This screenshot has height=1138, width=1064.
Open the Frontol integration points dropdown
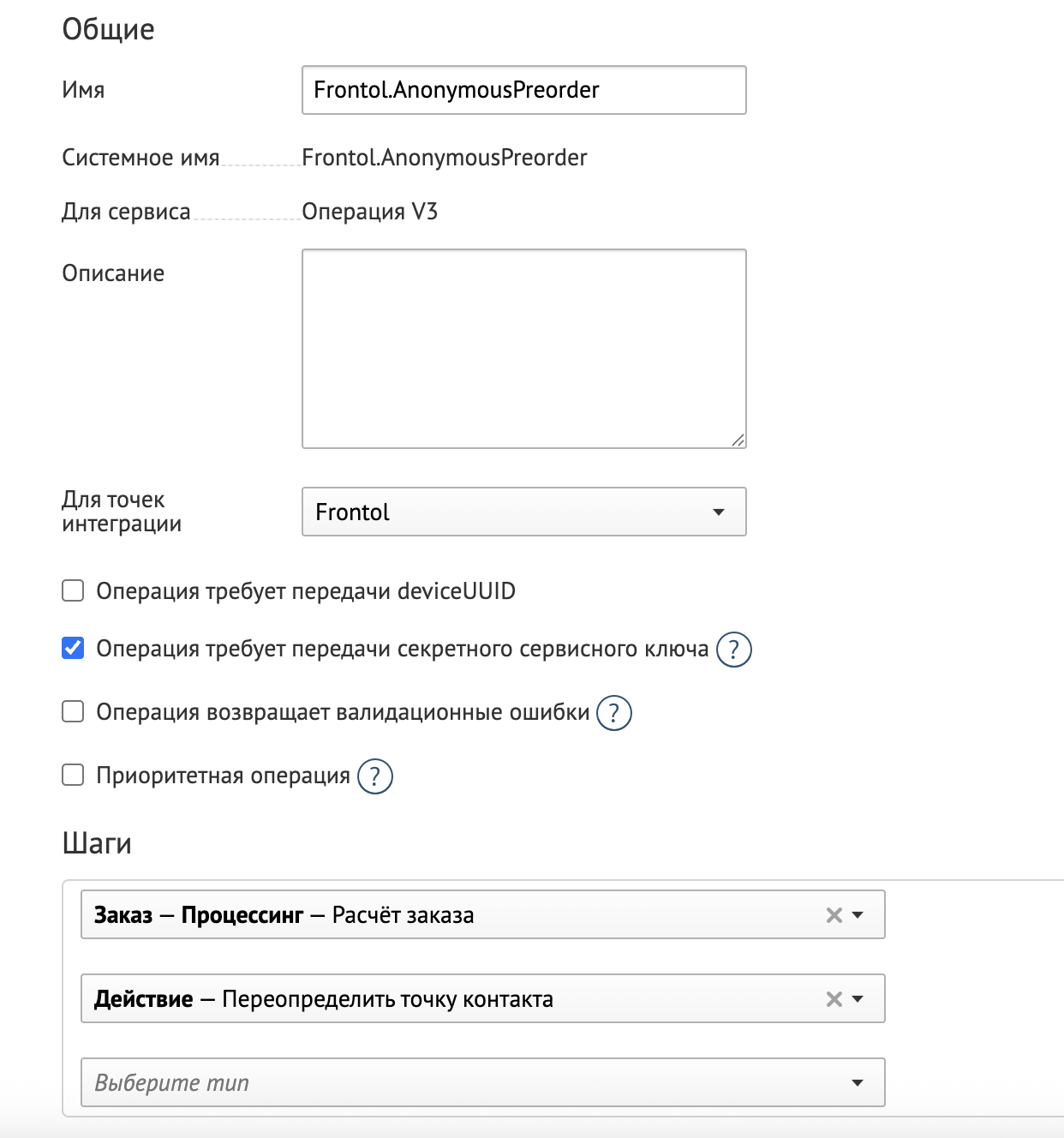coord(523,512)
